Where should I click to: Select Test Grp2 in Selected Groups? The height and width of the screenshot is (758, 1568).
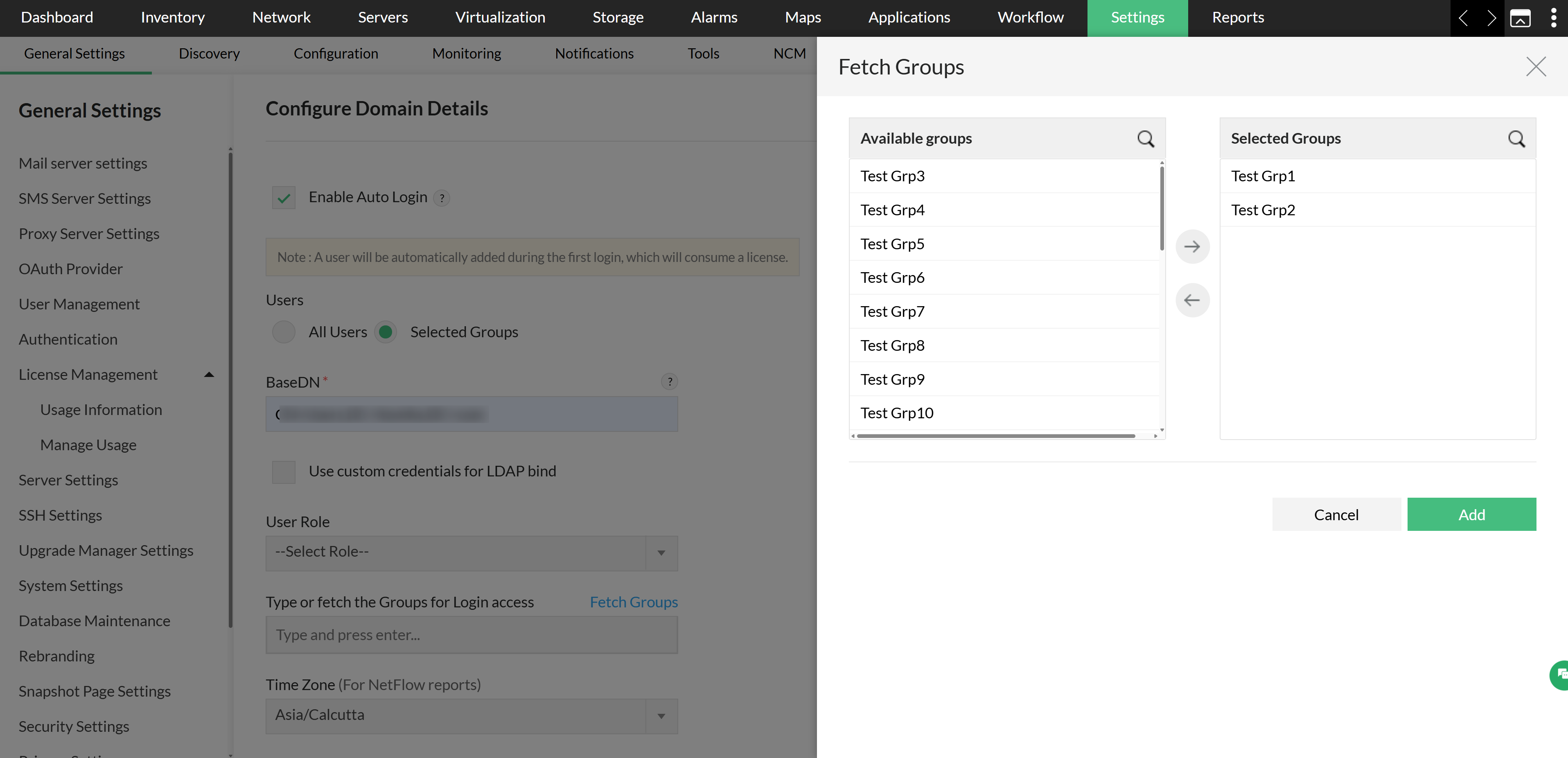pyautogui.click(x=1378, y=210)
